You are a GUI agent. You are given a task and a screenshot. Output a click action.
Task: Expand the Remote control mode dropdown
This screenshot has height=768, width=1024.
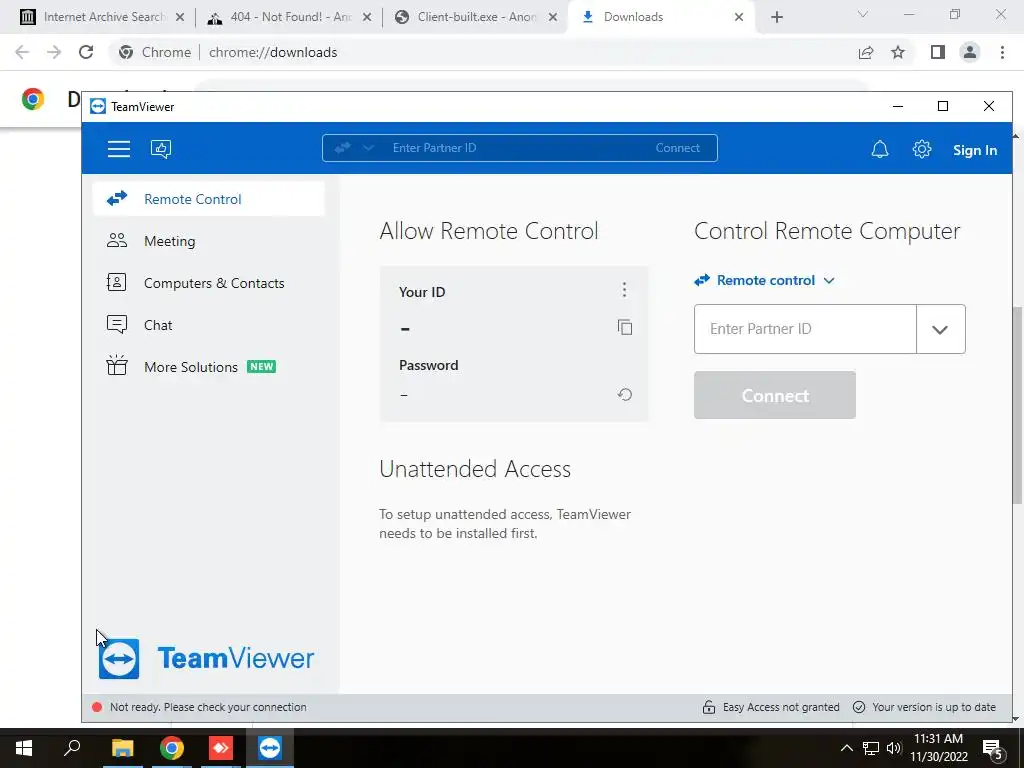[765, 280]
